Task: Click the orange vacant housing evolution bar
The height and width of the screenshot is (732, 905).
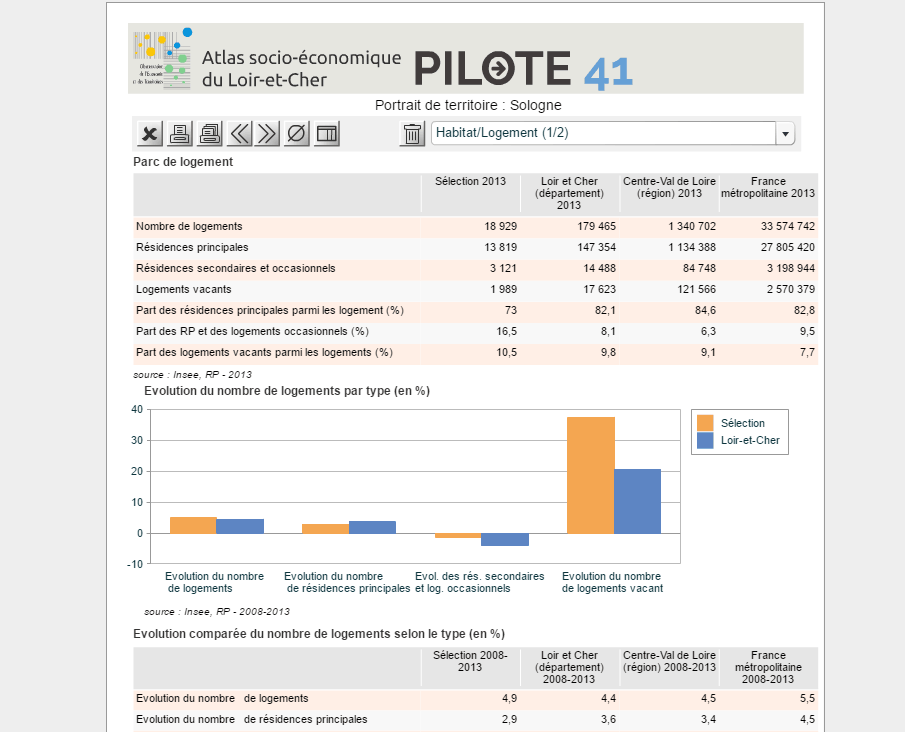Action: pos(591,475)
